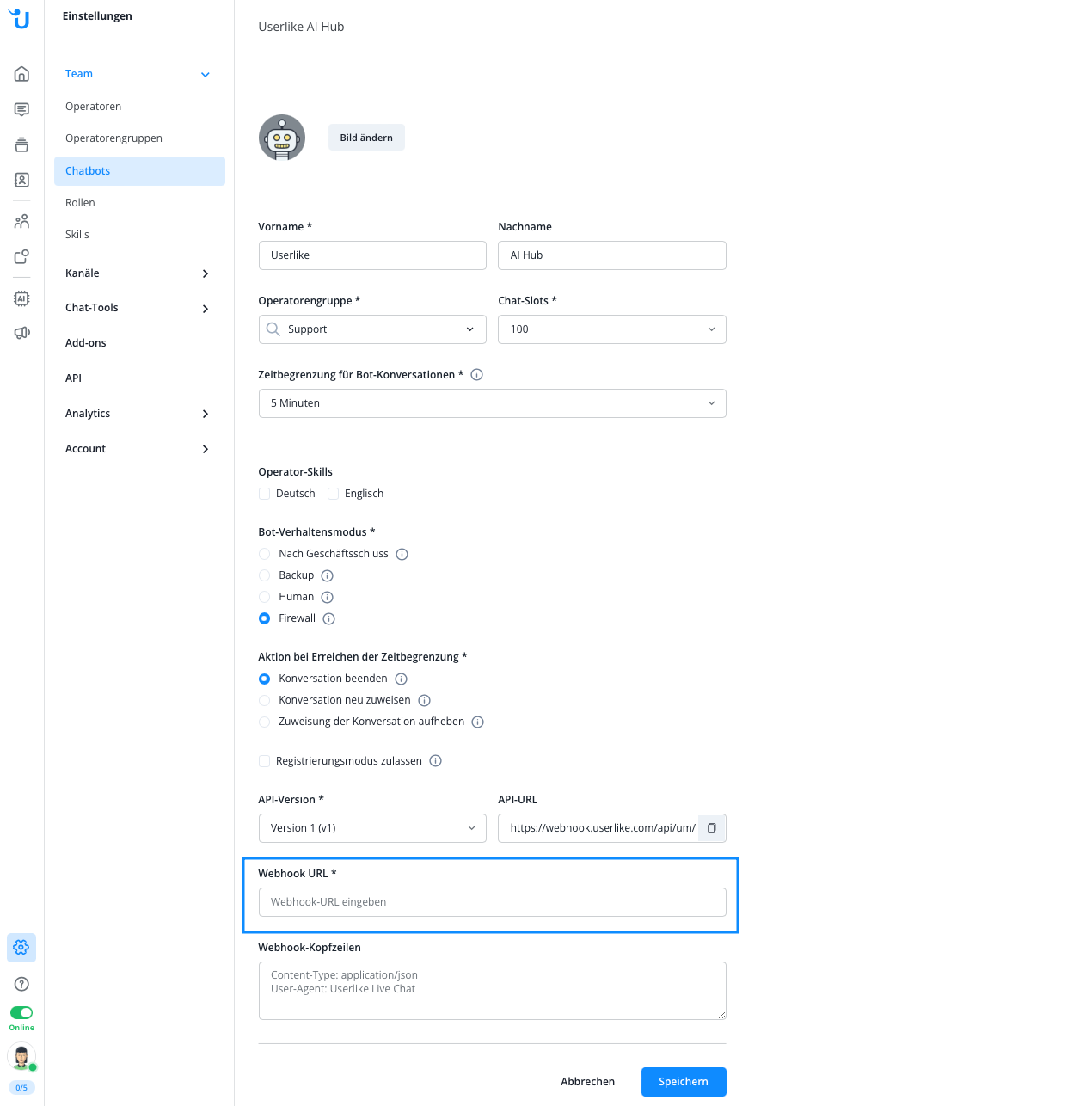
Task: Open the user profile avatar
Action: point(21,1057)
